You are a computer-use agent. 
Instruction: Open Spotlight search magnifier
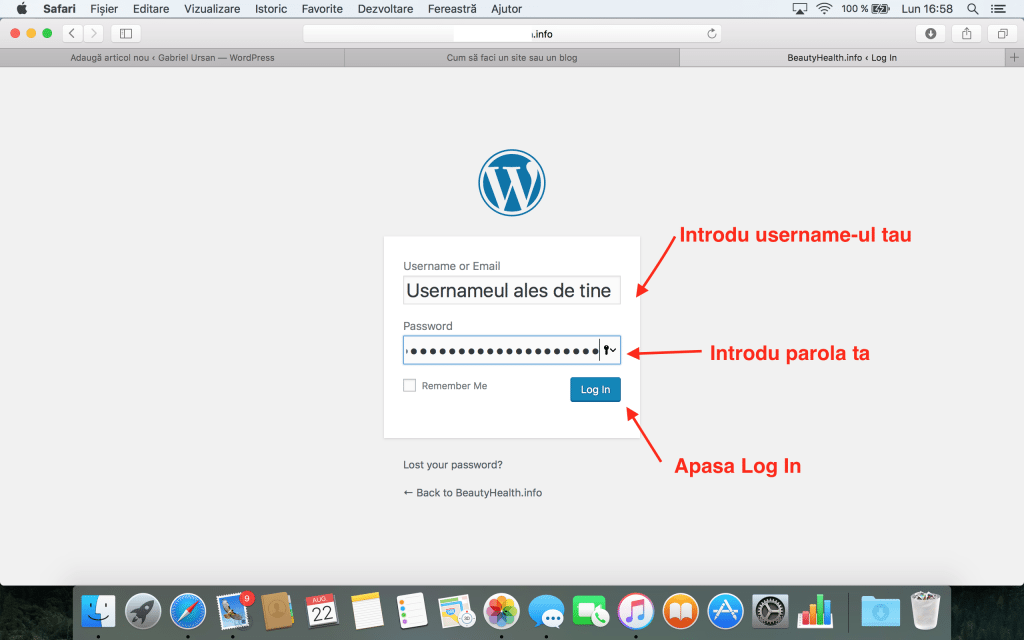(972, 8)
